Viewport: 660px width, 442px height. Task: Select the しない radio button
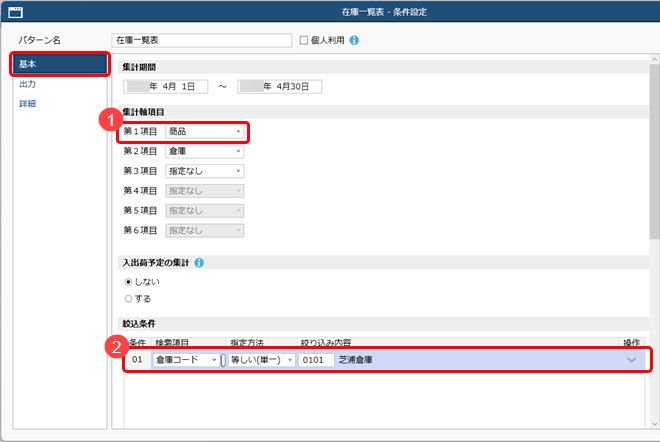pos(128,282)
